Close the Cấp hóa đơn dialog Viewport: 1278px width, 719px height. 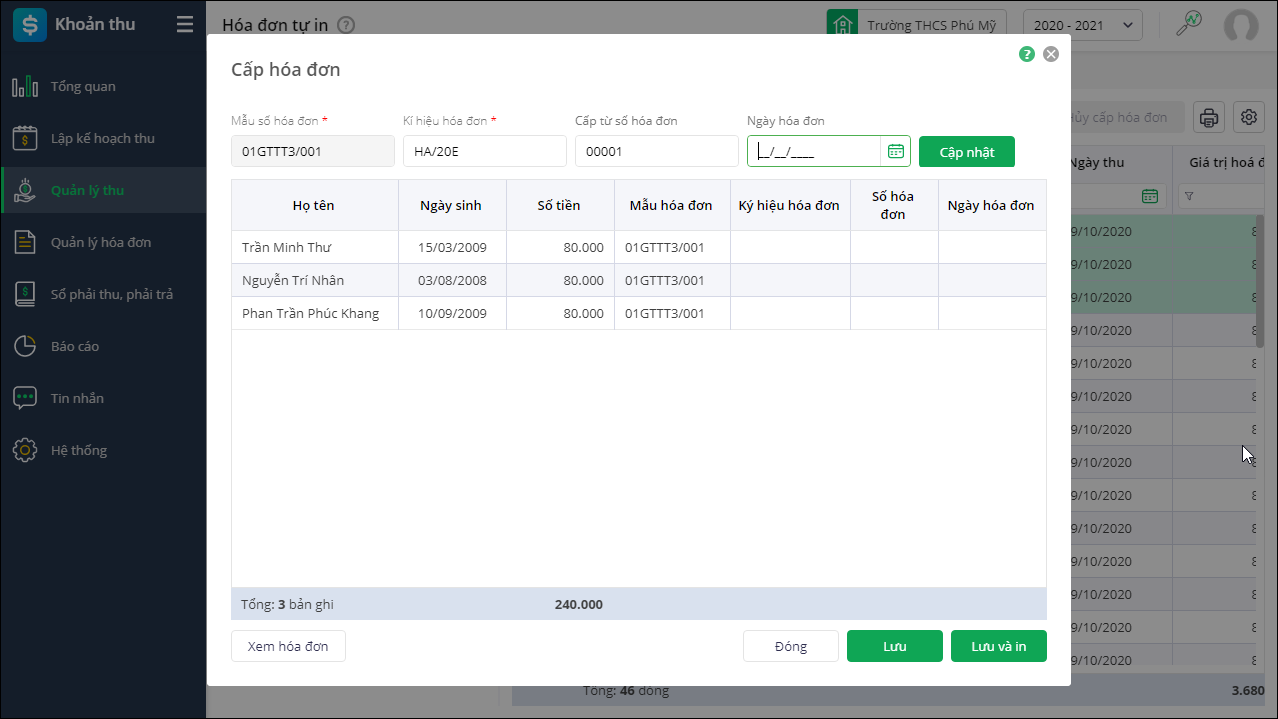coord(1051,54)
